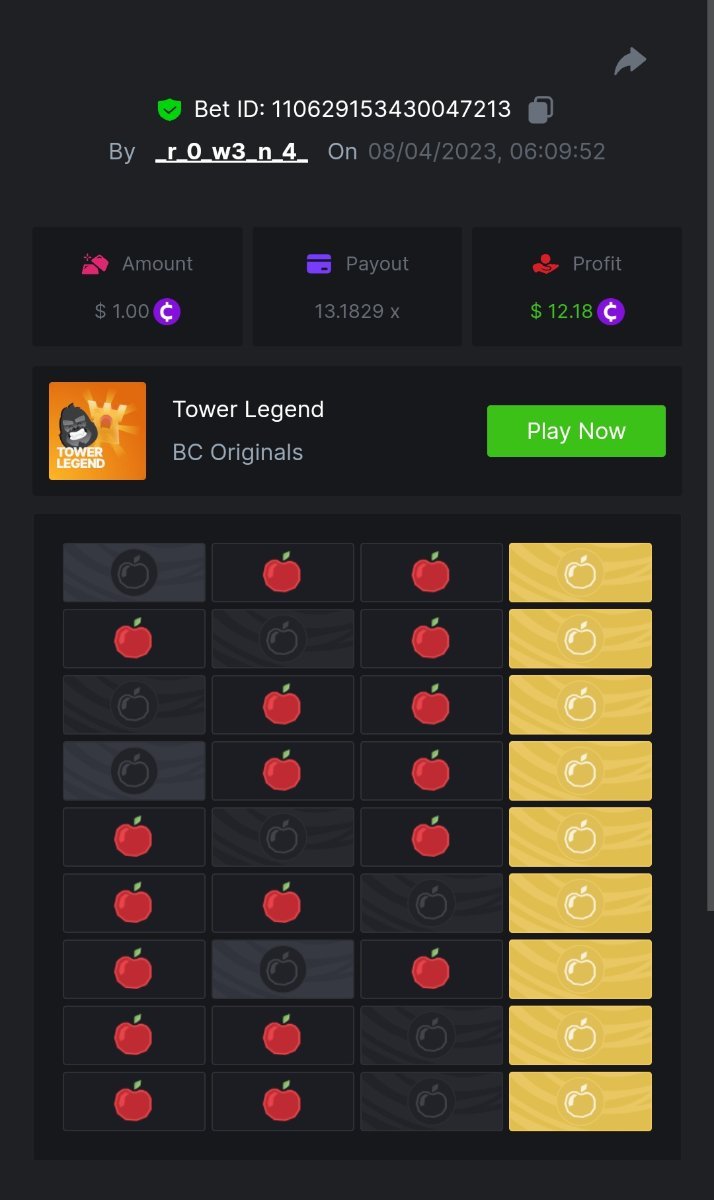Viewport: 714px width, 1200px height.
Task: Click the gold apple tile in top row
Action: pos(580,573)
